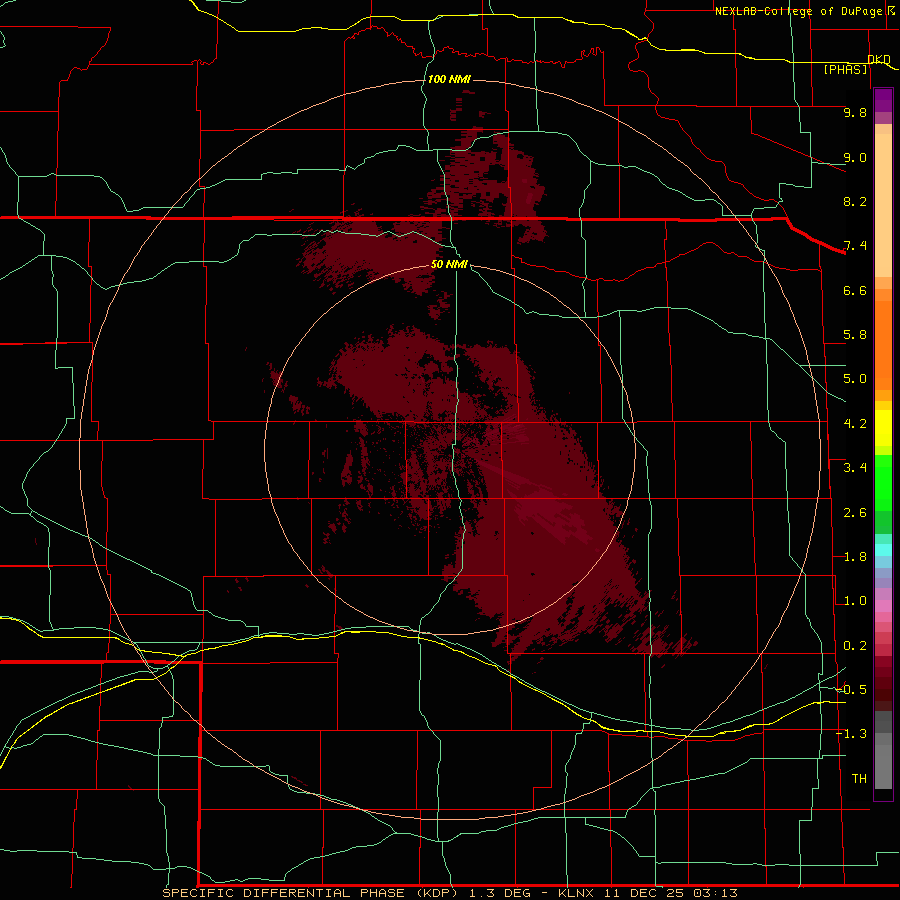This screenshot has height=900, width=900.
Task: Click the SPECIFIC DIFFERENTIAL PHASE caption text
Action: (x=285, y=893)
